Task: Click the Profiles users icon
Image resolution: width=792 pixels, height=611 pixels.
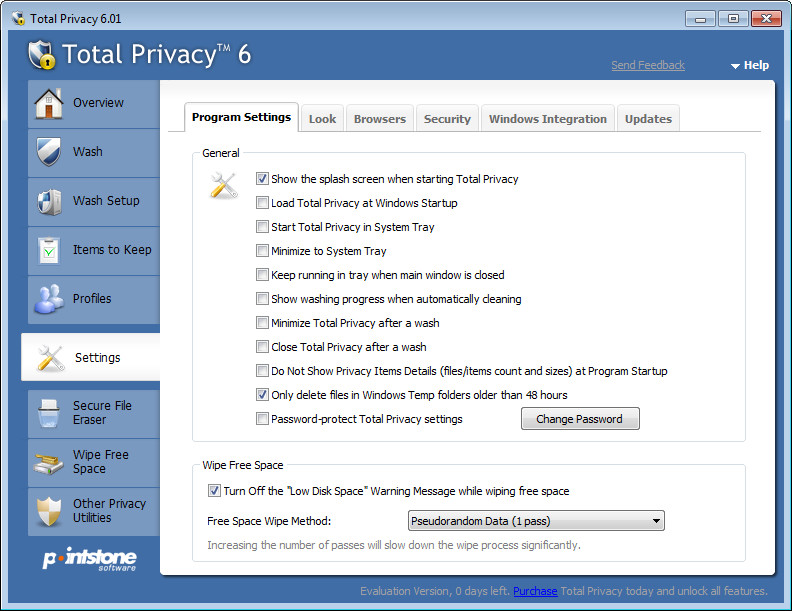Action: click(48, 299)
